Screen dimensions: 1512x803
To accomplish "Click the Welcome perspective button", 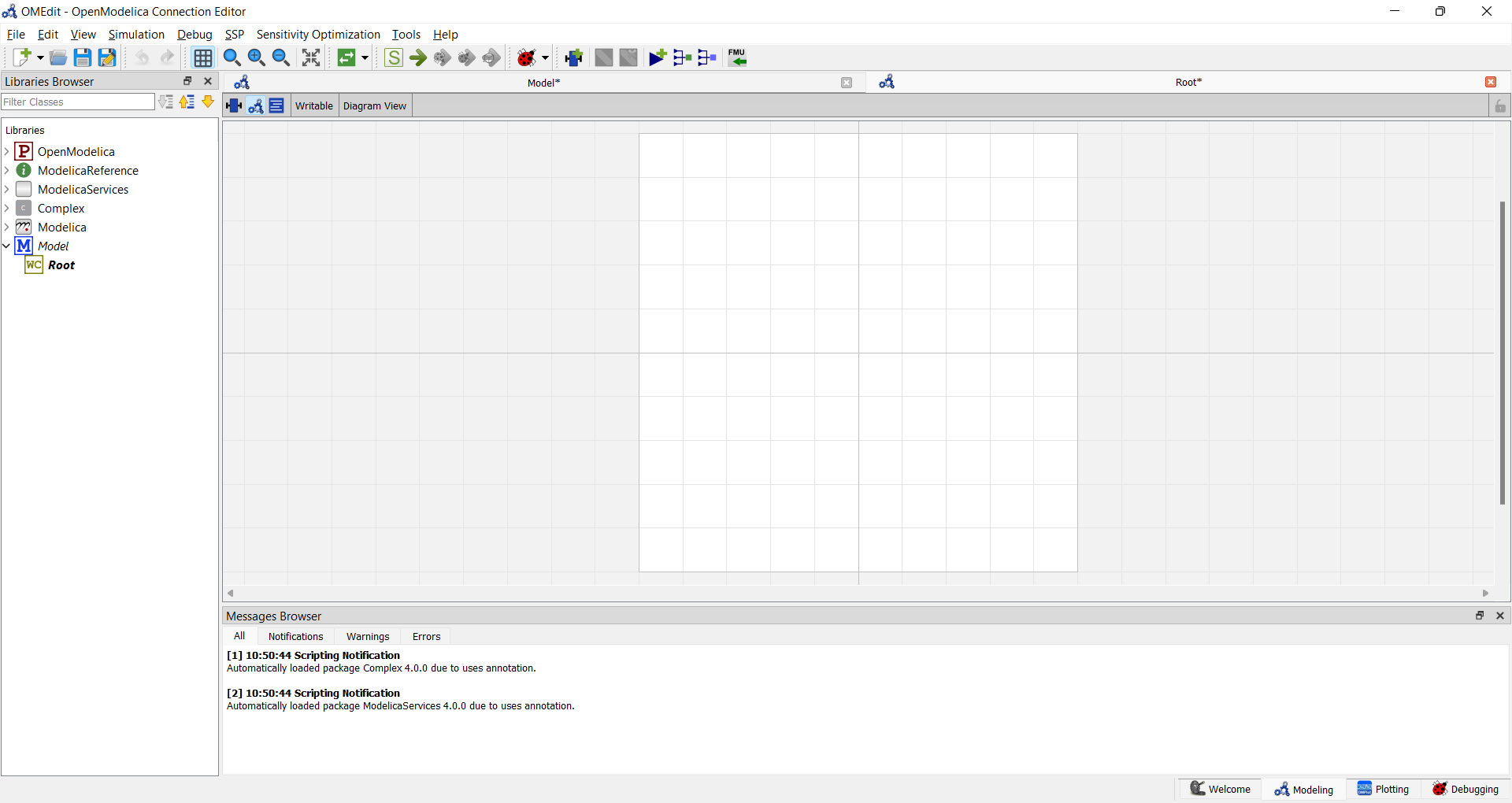I will [x=1220, y=789].
